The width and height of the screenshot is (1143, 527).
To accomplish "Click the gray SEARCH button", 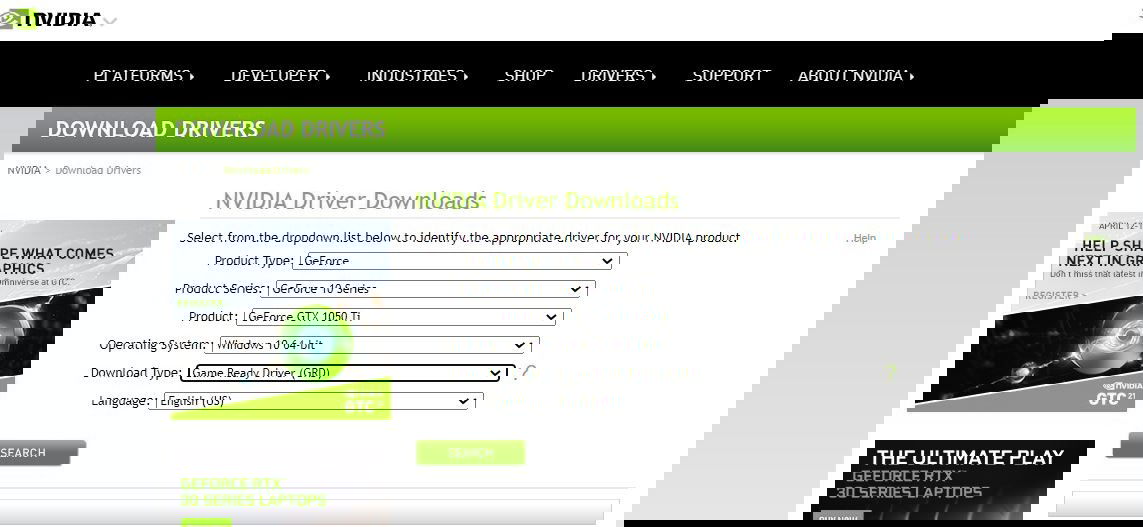I will click(x=42, y=453).
